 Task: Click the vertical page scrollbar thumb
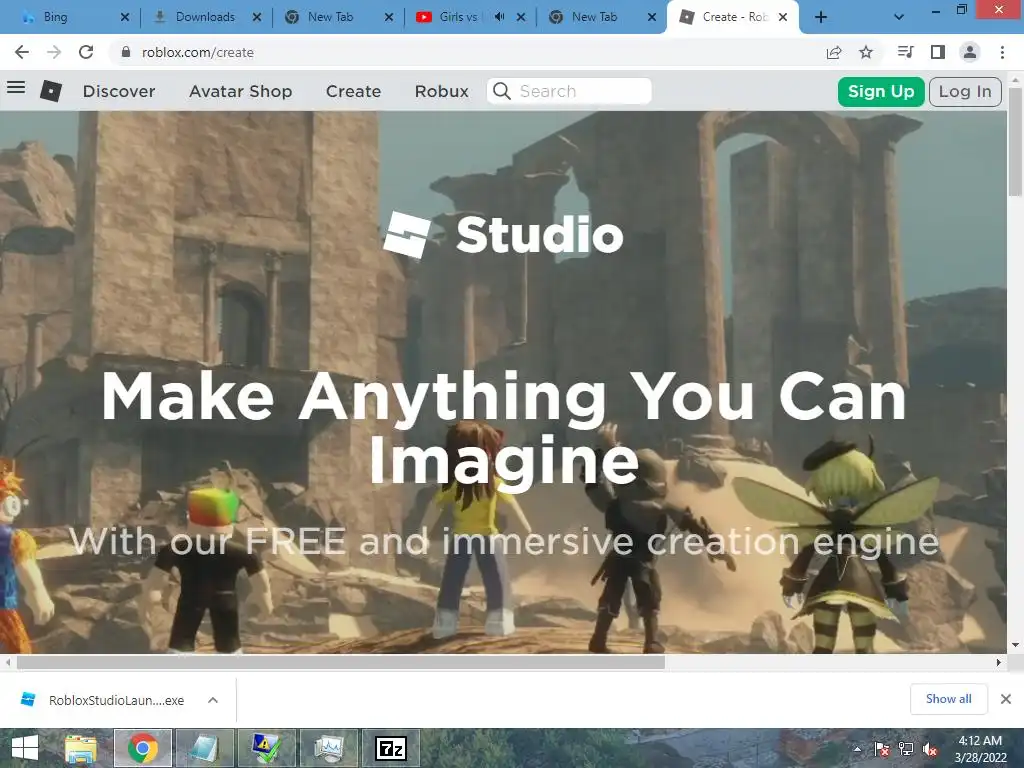tap(1015, 140)
